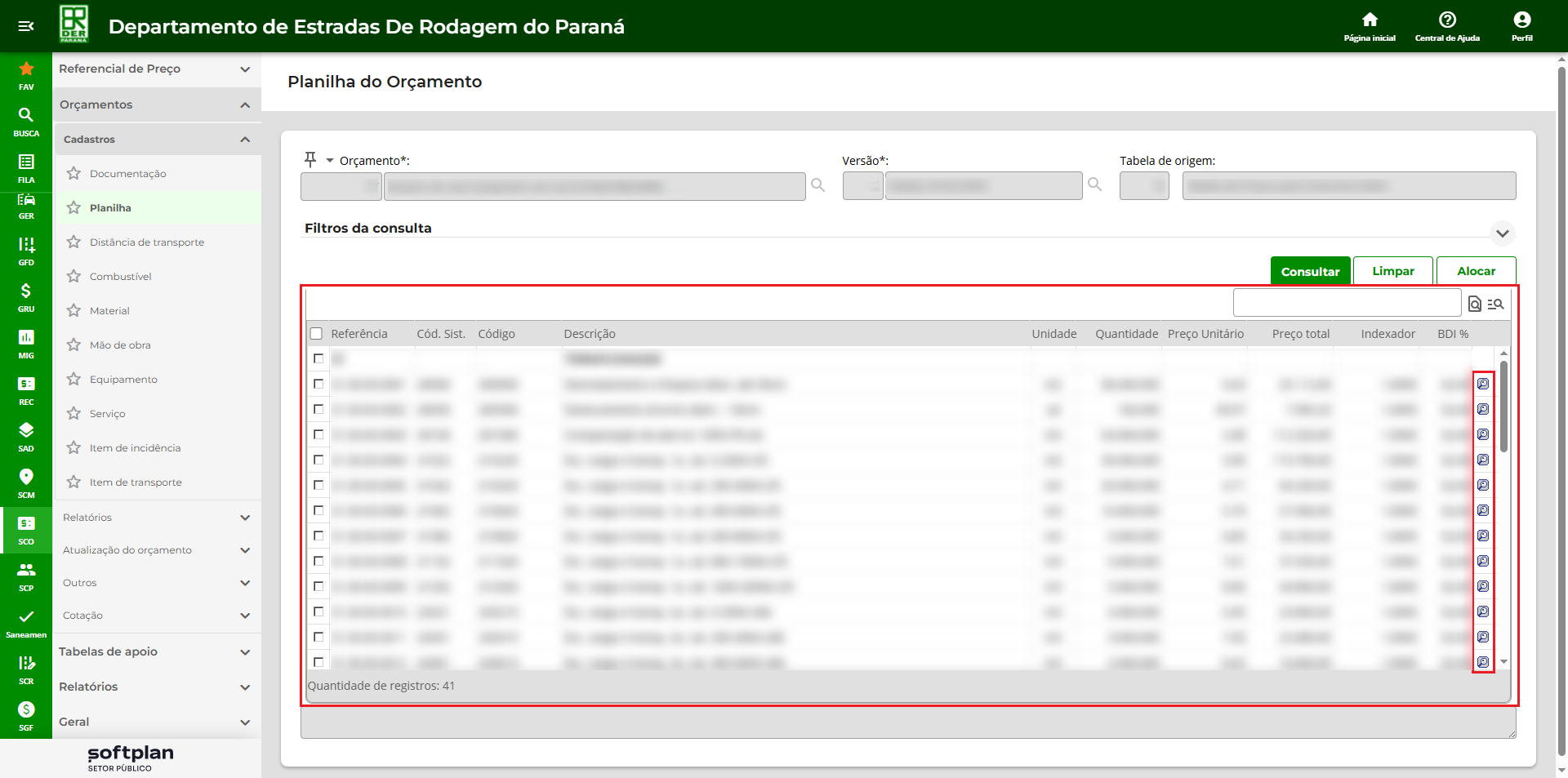Image resolution: width=1568 pixels, height=778 pixels.
Task: Expand the Filtros da consulta section
Action: (1502, 233)
